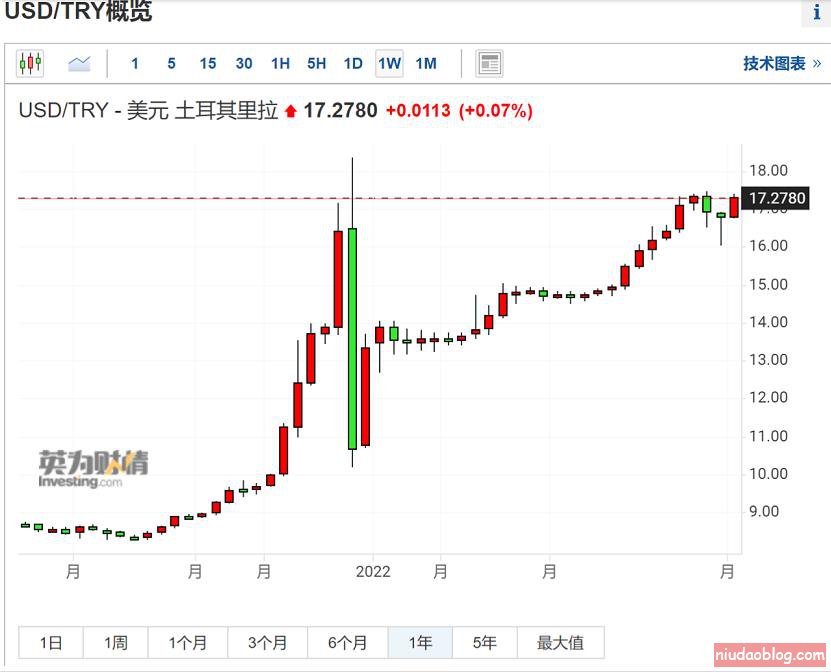This screenshot has width=831, height=672.
Task: Select the 5 minute interval
Action: [171, 64]
